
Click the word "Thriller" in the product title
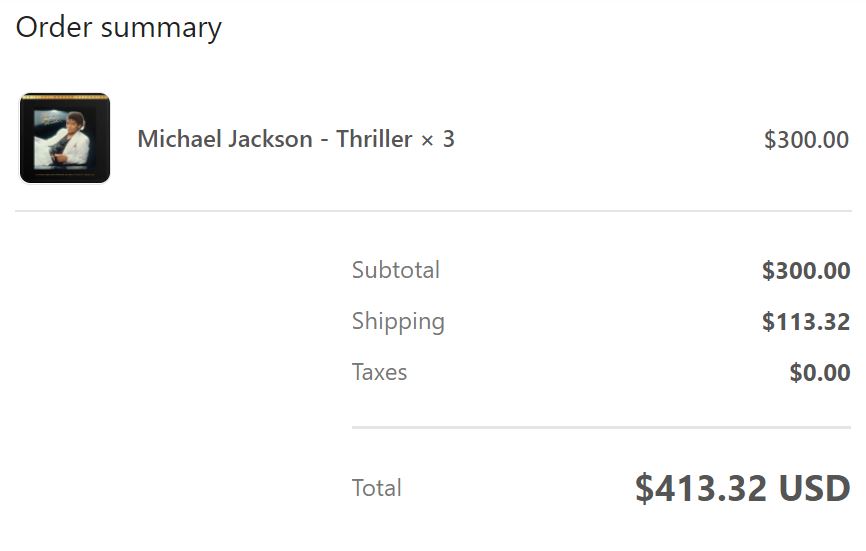tap(374, 139)
